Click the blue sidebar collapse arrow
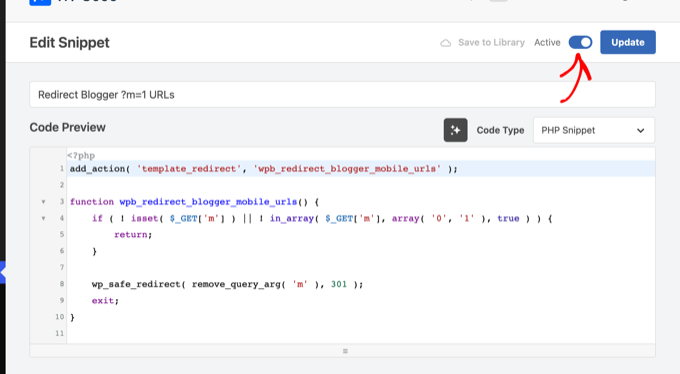 [x=3, y=272]
